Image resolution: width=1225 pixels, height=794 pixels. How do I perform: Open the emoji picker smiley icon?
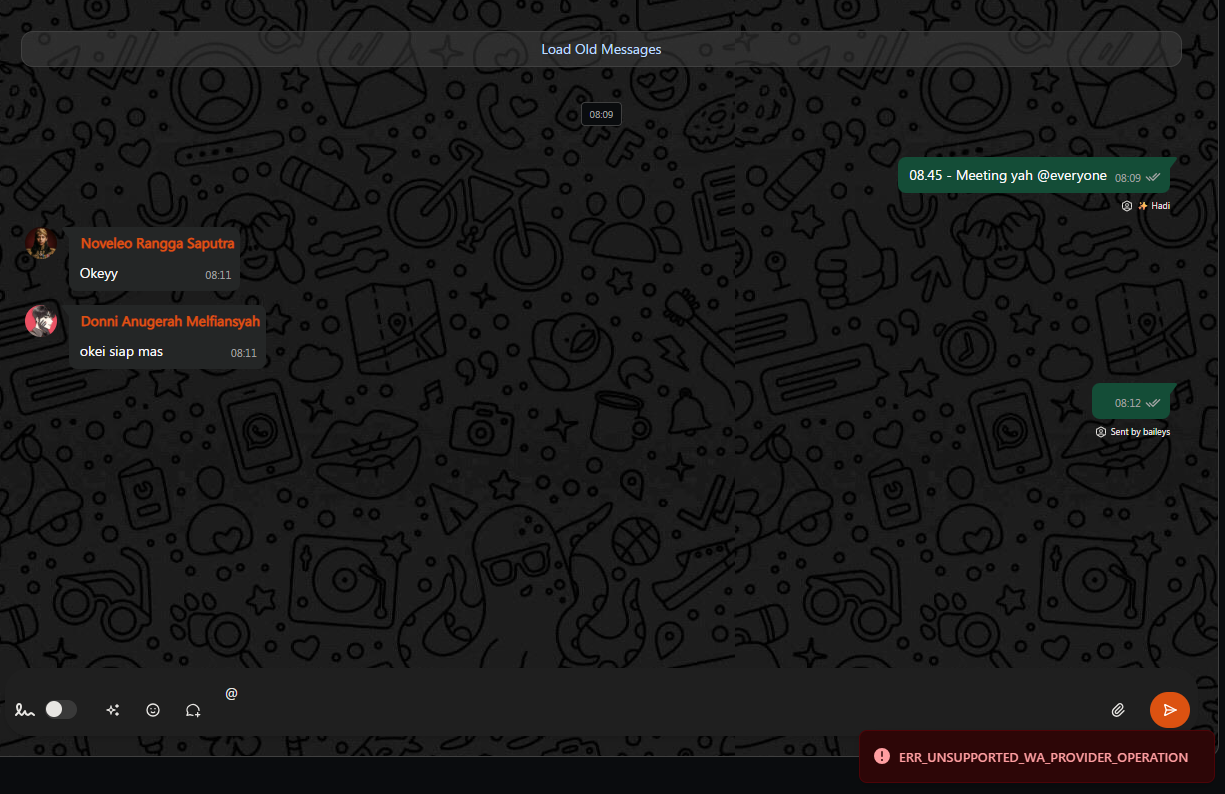point(153,710)
